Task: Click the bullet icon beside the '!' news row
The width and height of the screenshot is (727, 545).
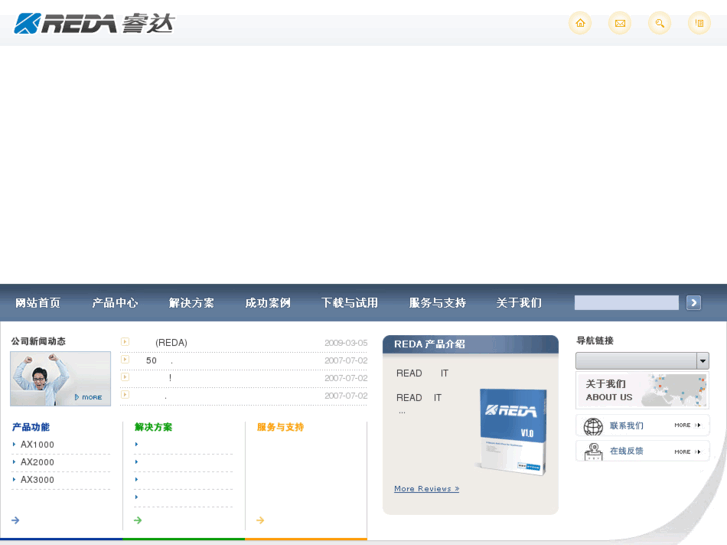Action: coord(125,377)
